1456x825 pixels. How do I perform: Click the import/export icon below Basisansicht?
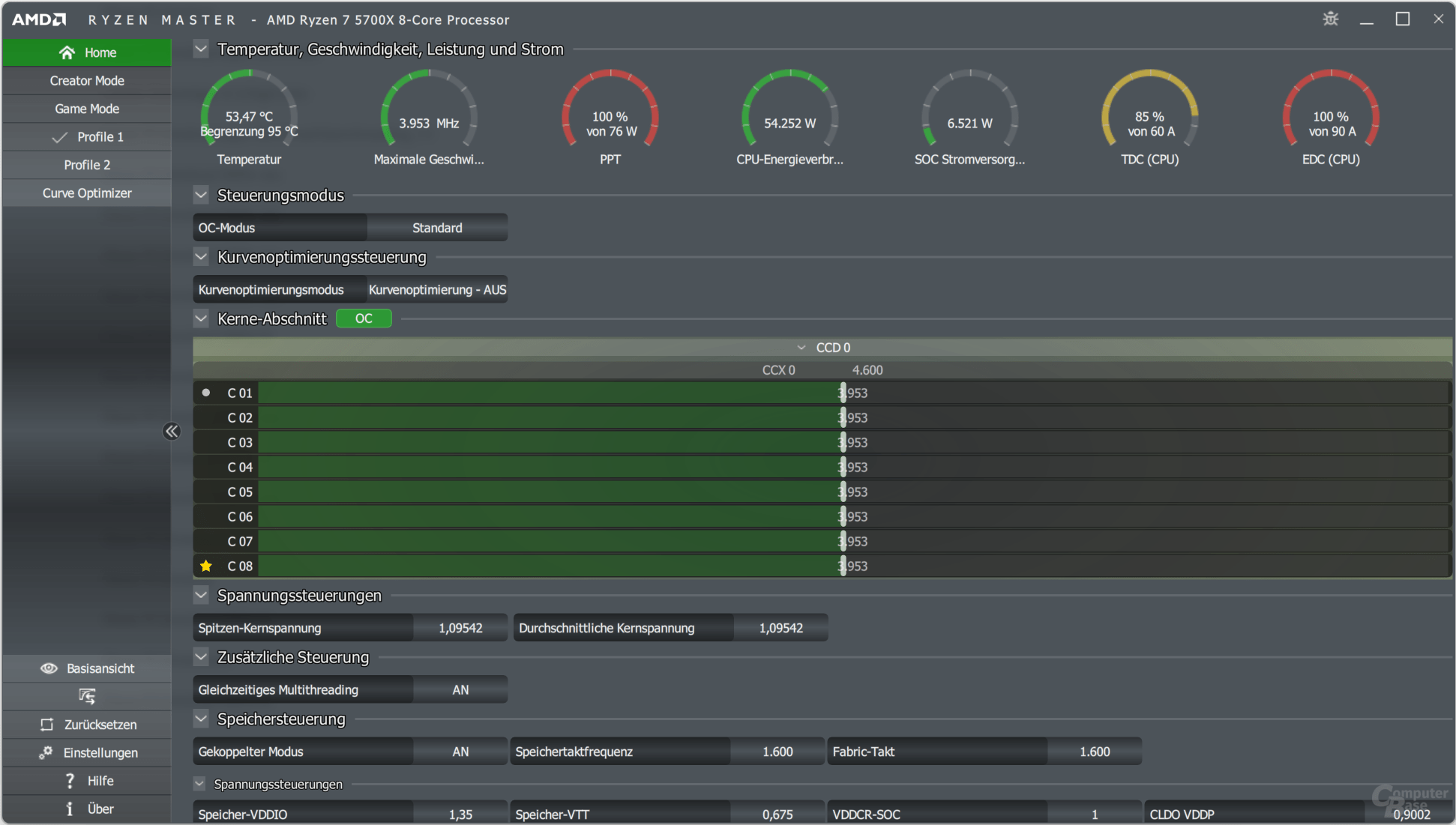pyautogui.click(x=87, y=696)
